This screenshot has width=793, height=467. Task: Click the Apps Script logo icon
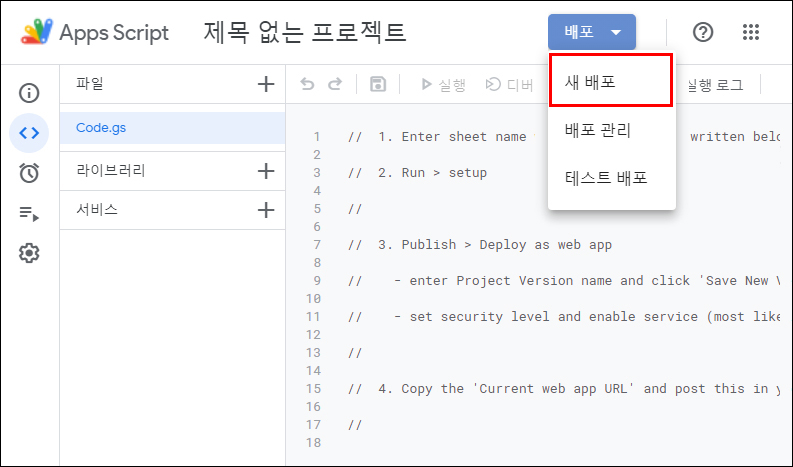point(36,33)
